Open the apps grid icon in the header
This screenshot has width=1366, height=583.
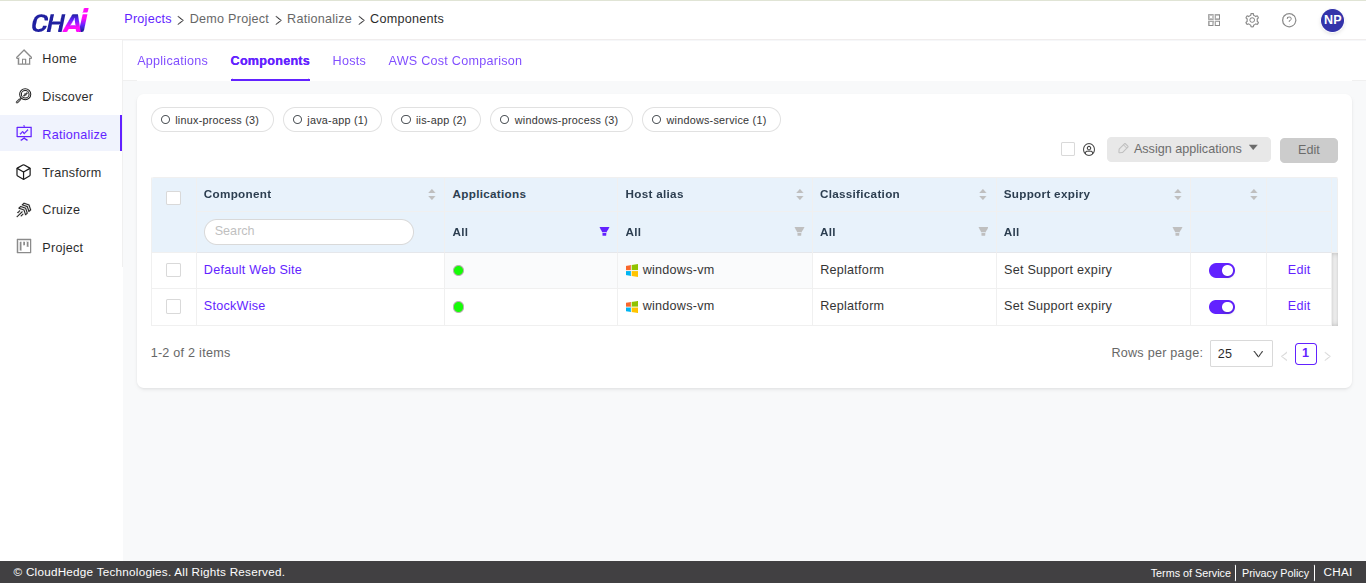click(x=1214, y=20)
